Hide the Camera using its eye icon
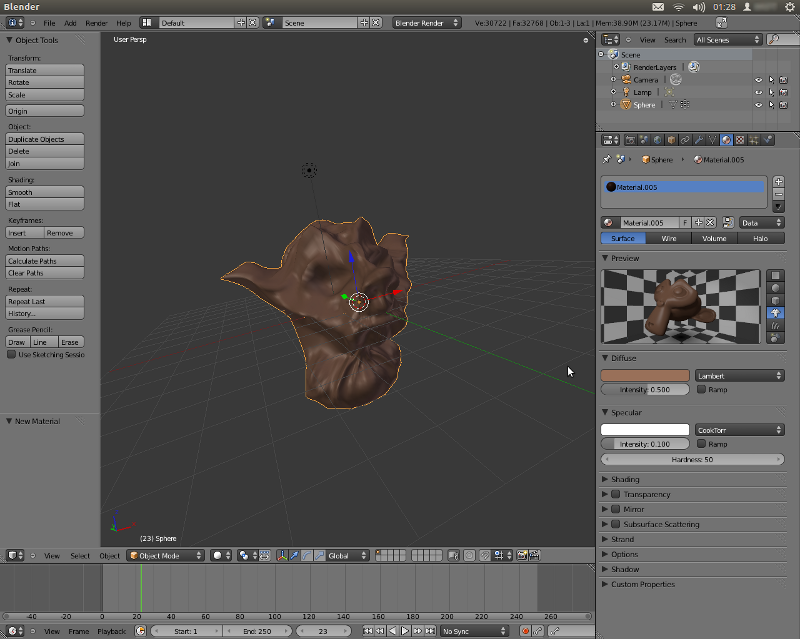The image size is (800, 639). coord(758,79)
